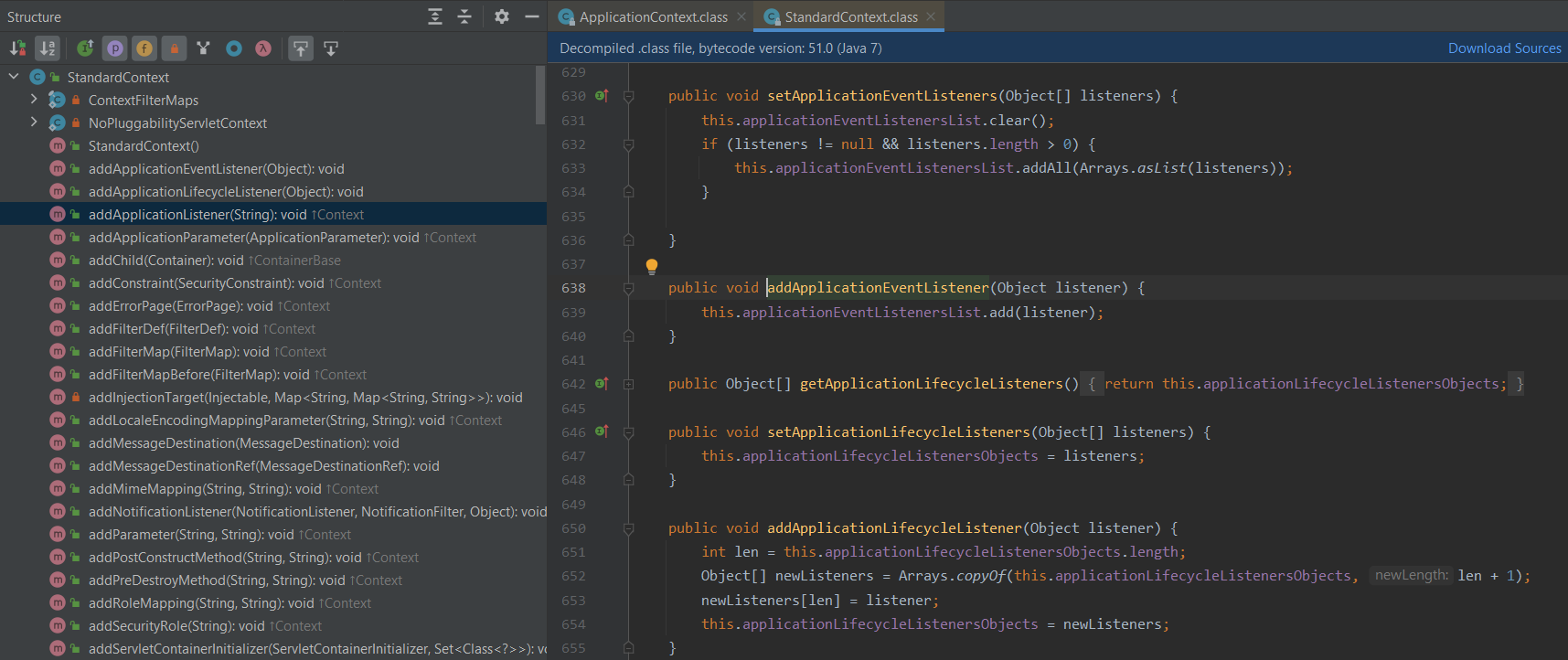
Task: Select addPreDestroyMethod in Structure
Action: pyautogui.click(x=273, y=580)
